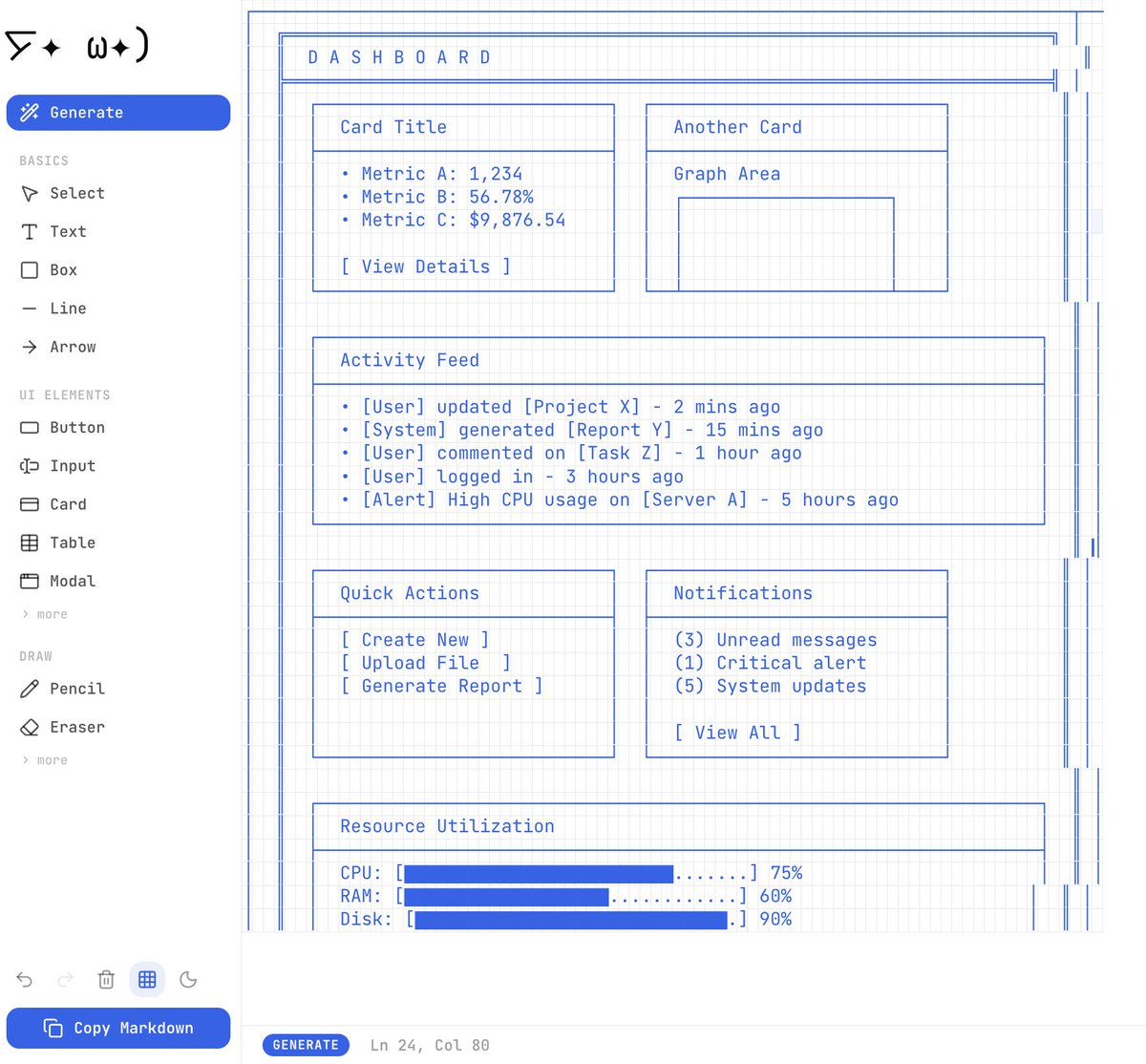Click the Quick Actions header
Screen dimensions: 1146x1064
pyautogui.click(x=410, y=593)
